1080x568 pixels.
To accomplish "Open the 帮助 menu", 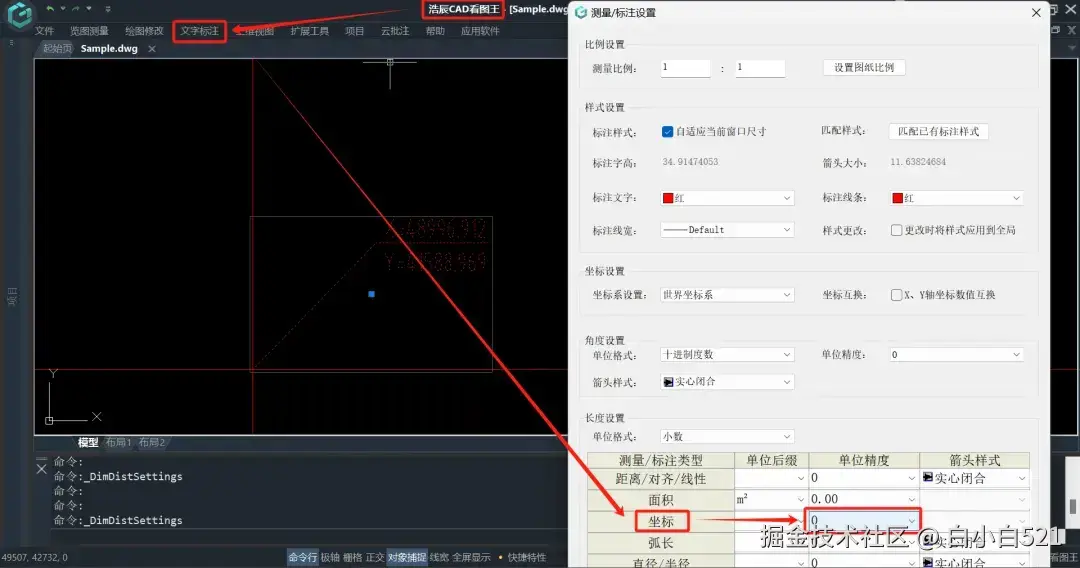I will tap(435, 31).
